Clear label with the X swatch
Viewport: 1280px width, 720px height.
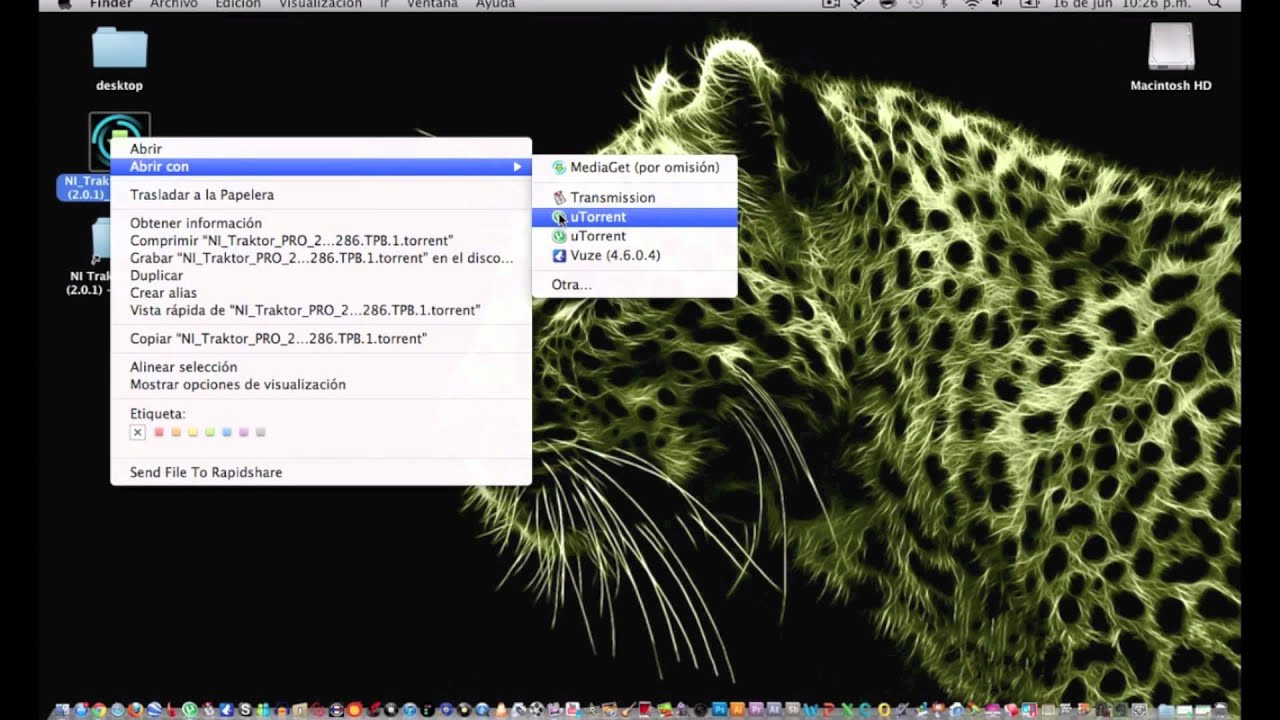[138, 432]
